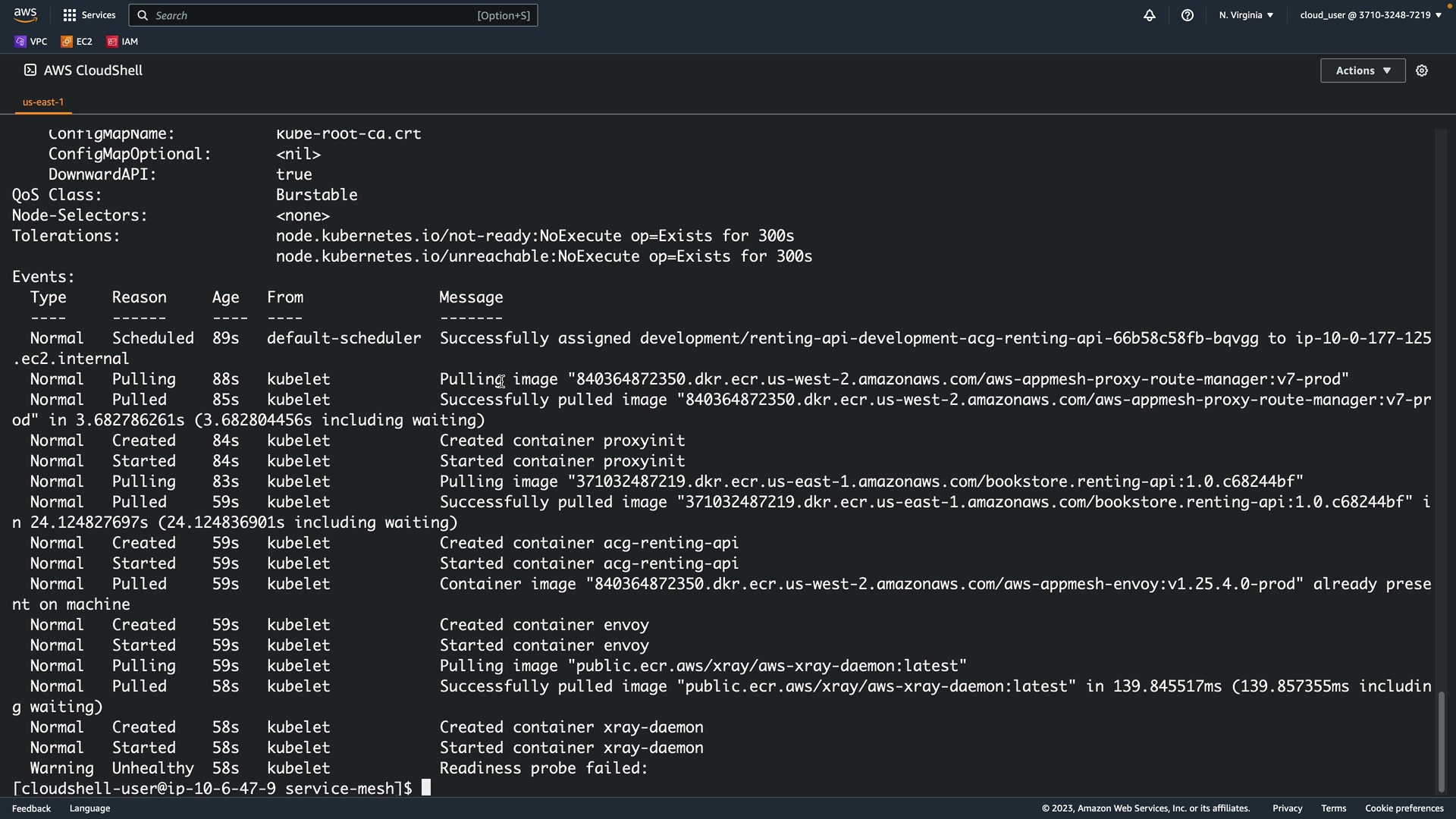This screenshot has height=819, width=1456.
Task: Open Cookie preferences
Action: pyautogui.click(x=1404, y=808)
